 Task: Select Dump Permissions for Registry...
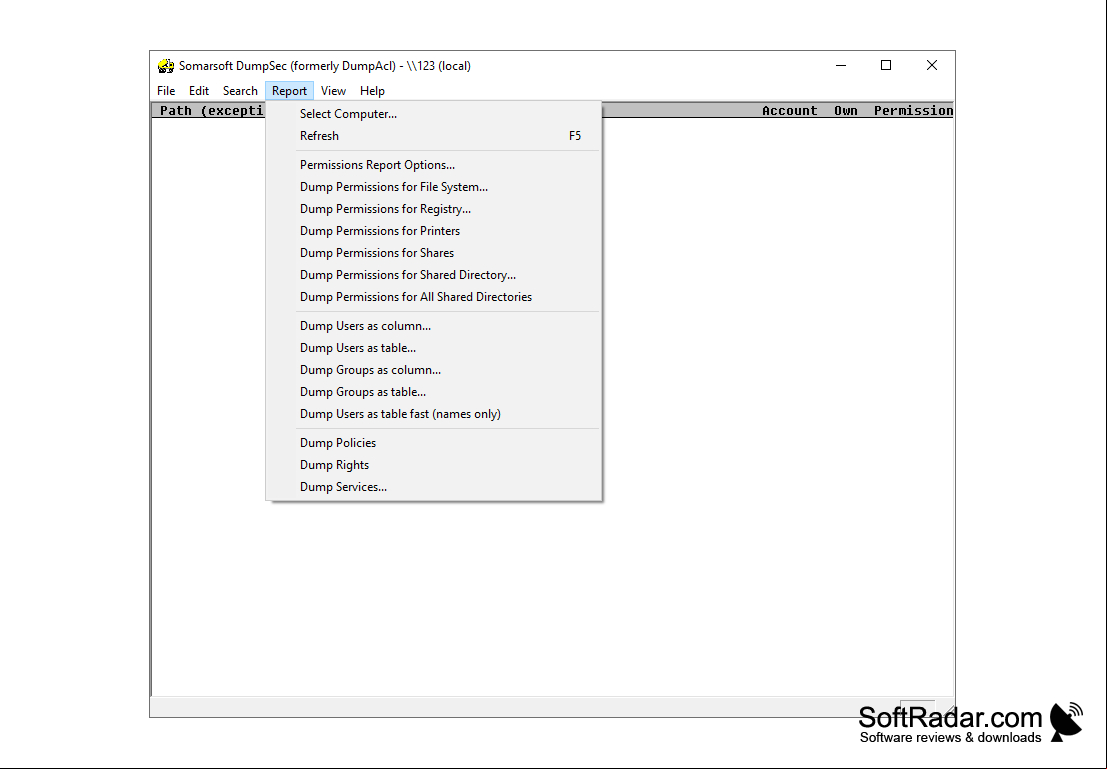[x=433, y=208]
